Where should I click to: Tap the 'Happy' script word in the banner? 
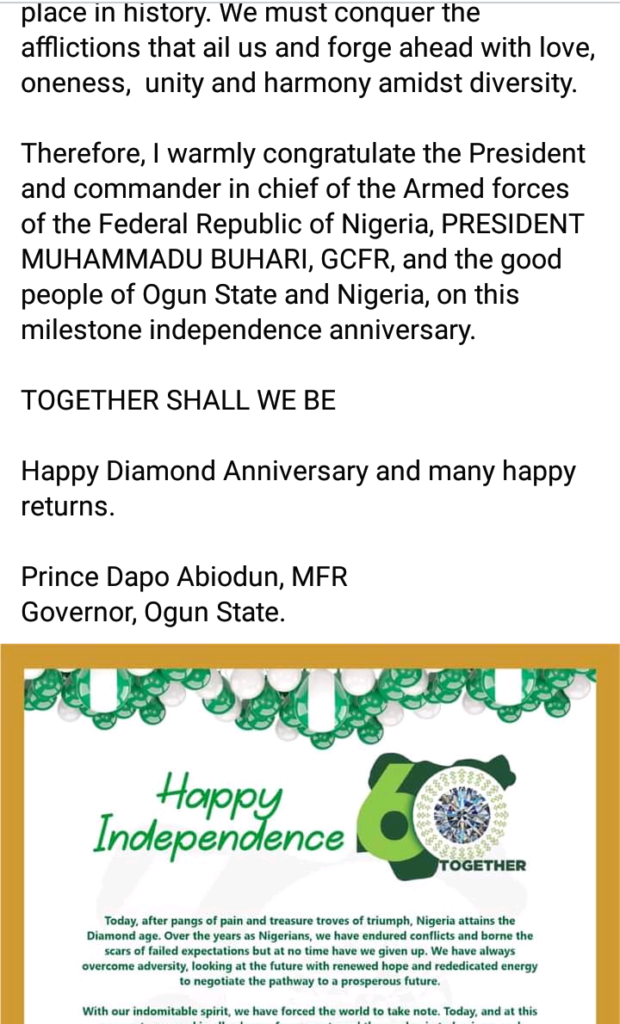point(221,796)
